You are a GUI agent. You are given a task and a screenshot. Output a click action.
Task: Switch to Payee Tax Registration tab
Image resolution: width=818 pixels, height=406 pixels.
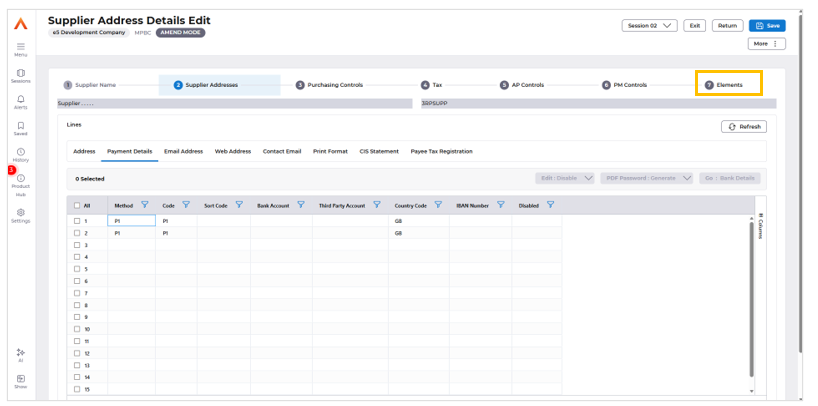click(441, 151)
